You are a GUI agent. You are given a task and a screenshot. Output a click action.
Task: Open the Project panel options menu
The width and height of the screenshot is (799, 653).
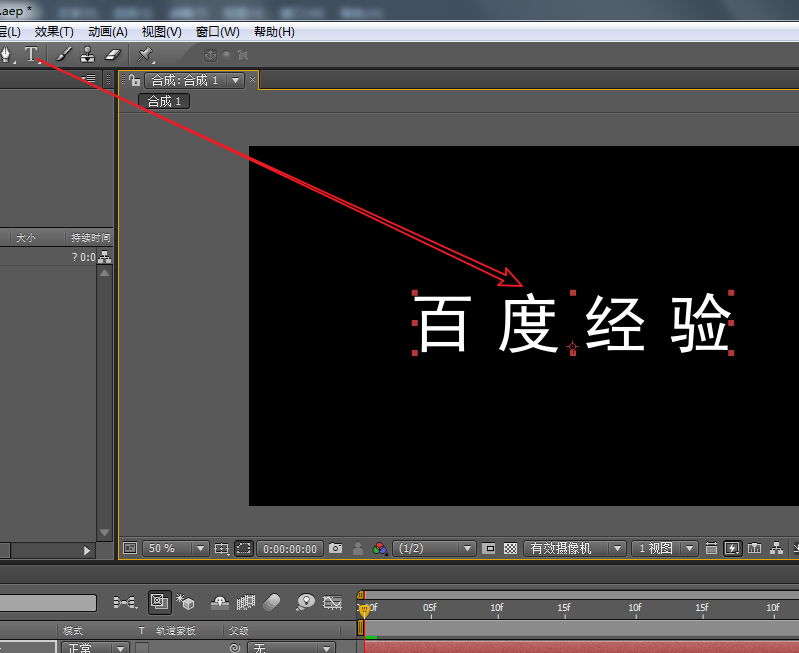tap(90, 79)
